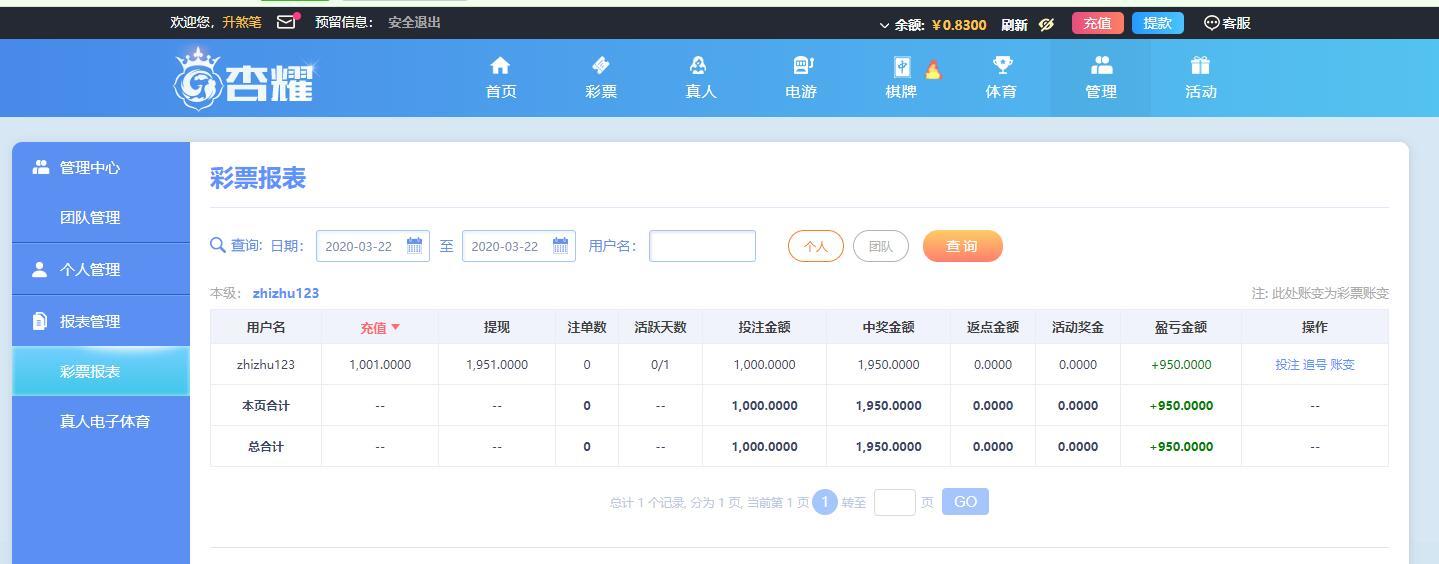
Task: Open the end date calendar icon
Action: (x=560, y=246)
